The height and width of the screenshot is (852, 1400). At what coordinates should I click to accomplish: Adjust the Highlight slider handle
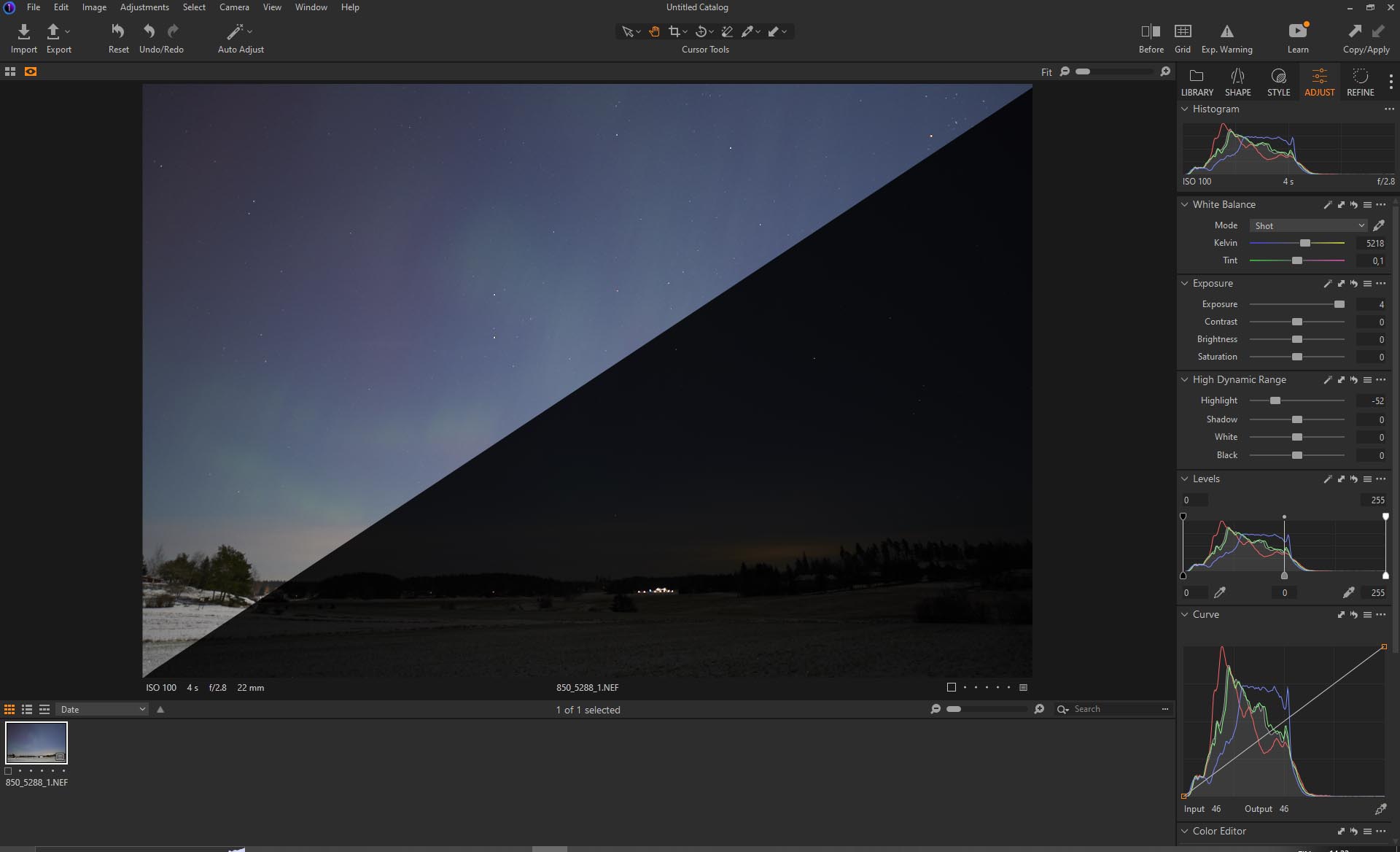[x=1275, y=400]
